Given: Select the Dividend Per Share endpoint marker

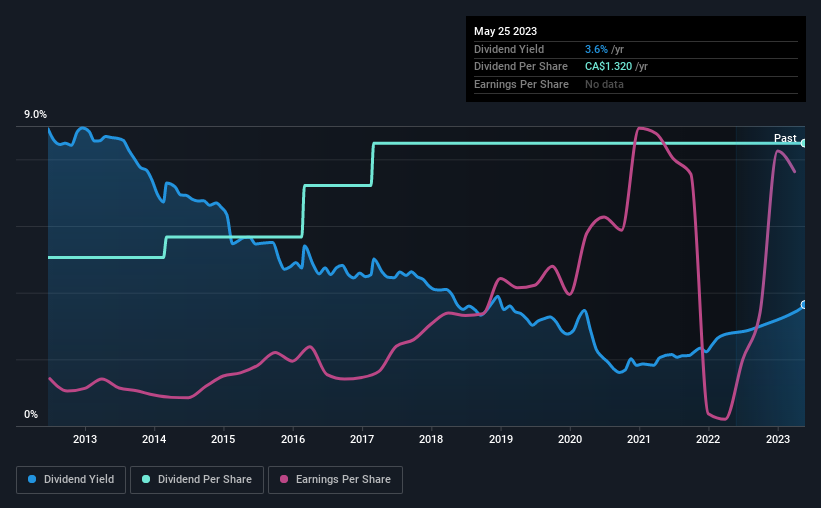Looking at the screenshot, I should [804, 143].
